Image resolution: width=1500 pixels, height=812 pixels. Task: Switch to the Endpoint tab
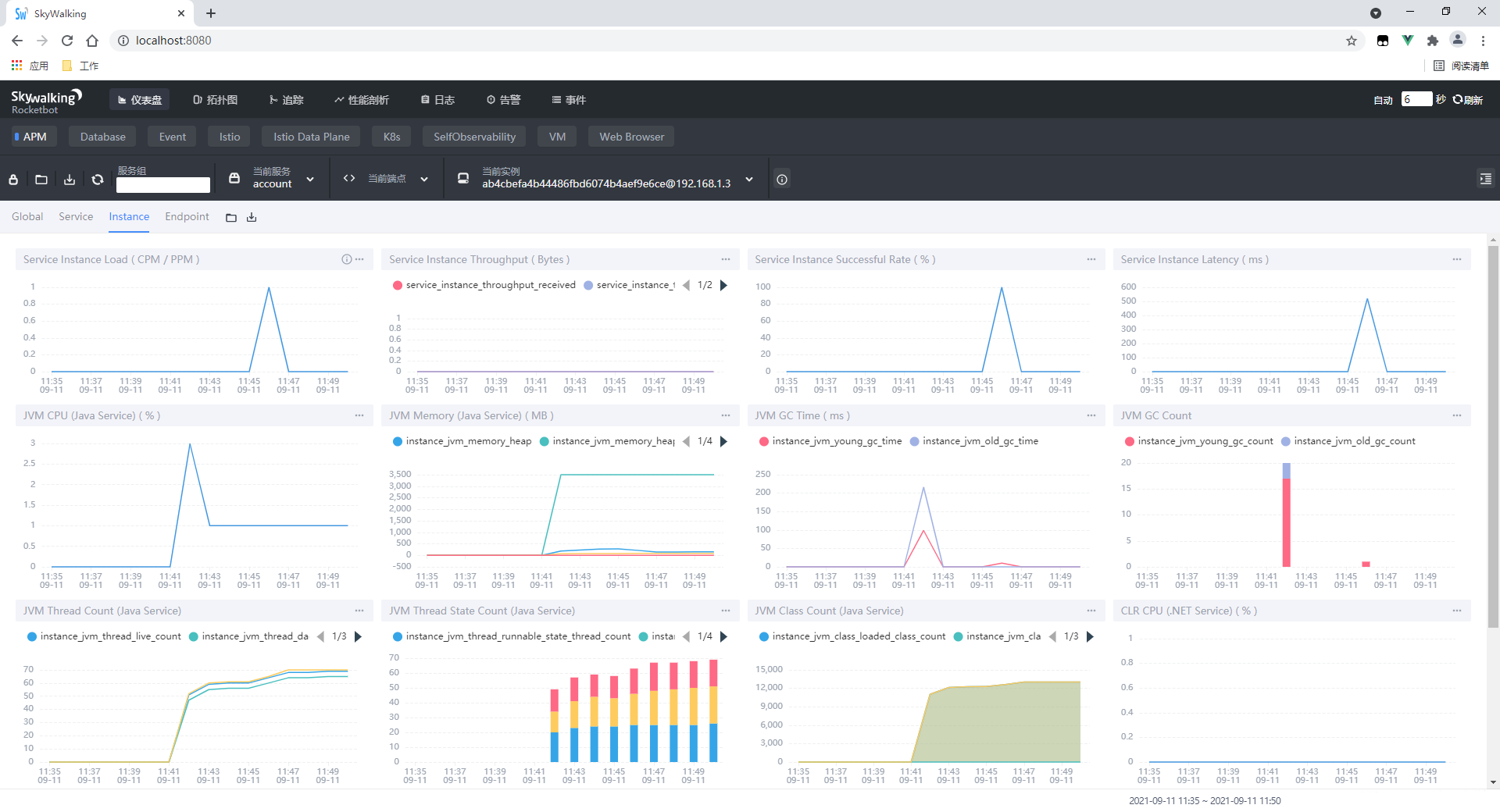pyautogui.click(x=187, y=216)
